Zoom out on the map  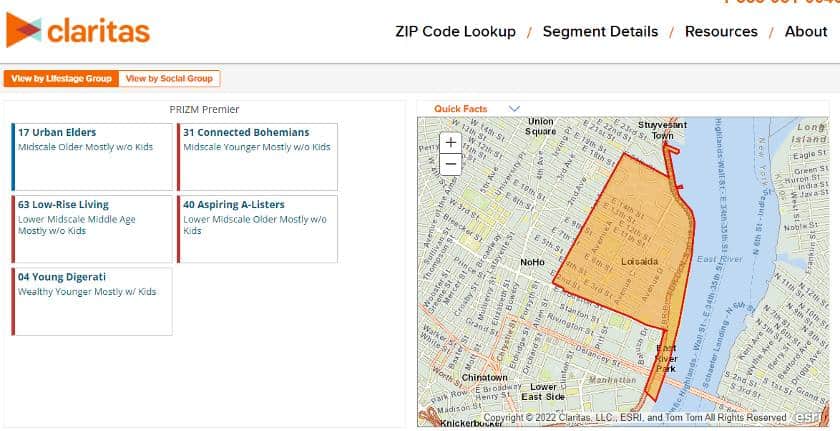(x=451, y=164)
